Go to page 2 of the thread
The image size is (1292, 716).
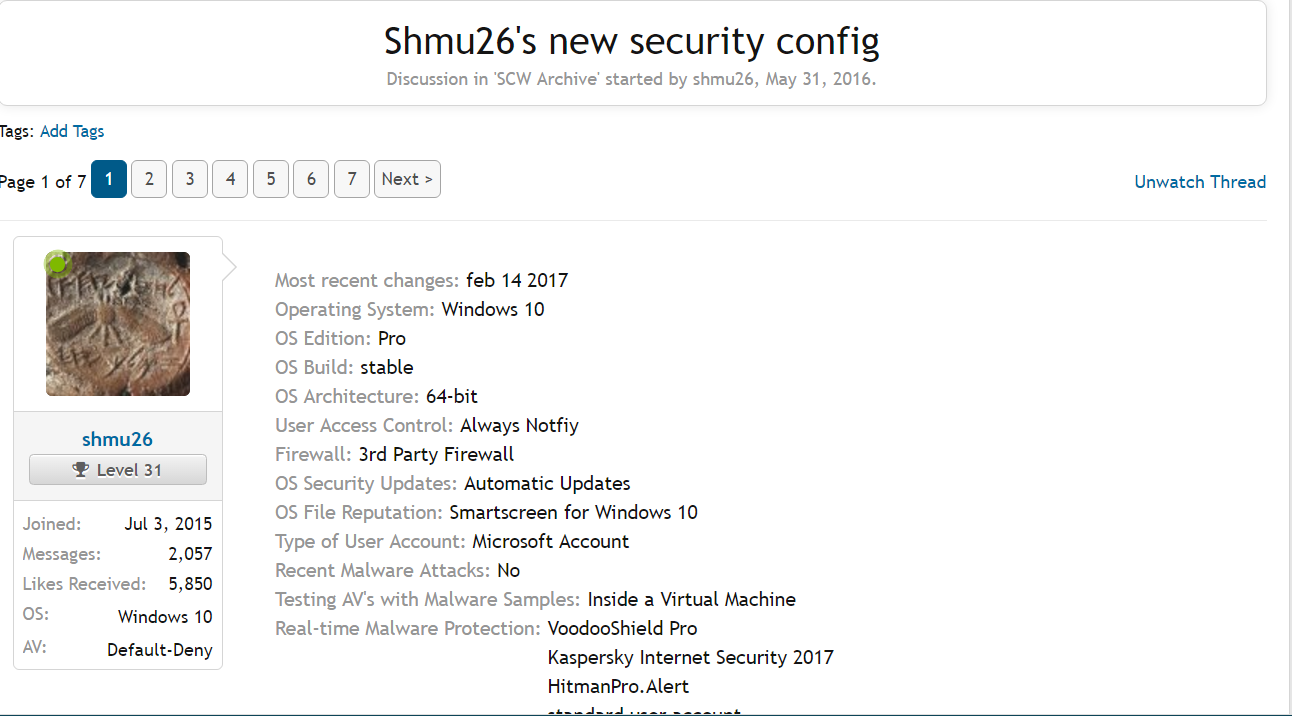point(149,180)
